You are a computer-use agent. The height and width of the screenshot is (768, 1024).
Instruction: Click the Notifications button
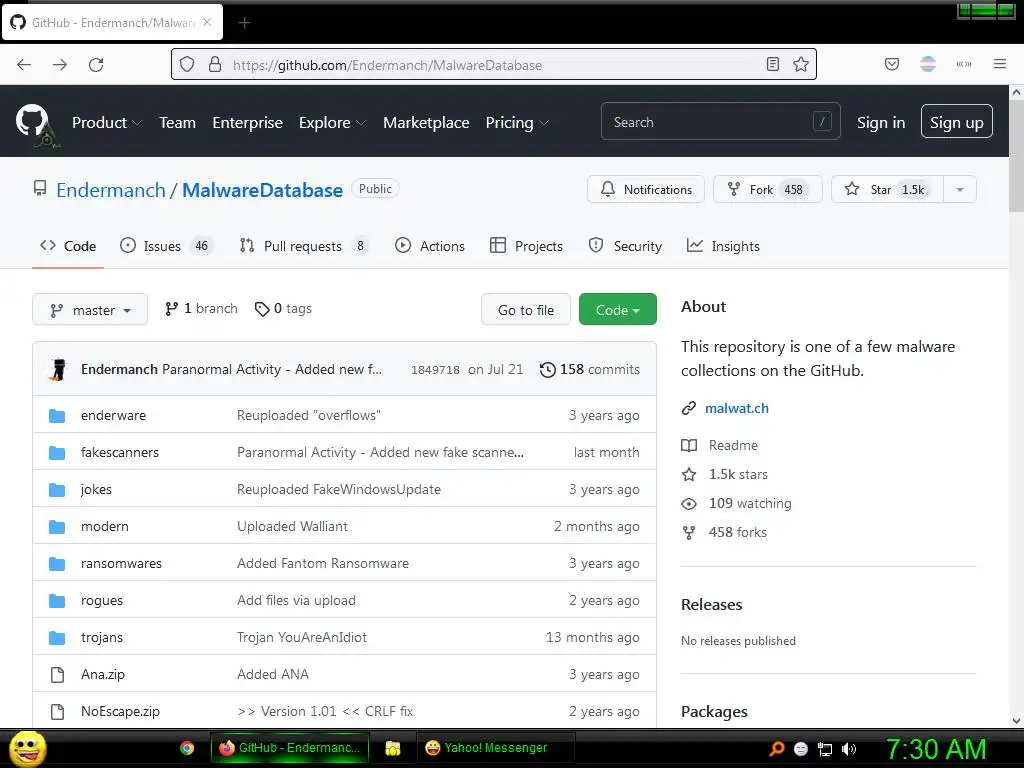tap(645, 189)
